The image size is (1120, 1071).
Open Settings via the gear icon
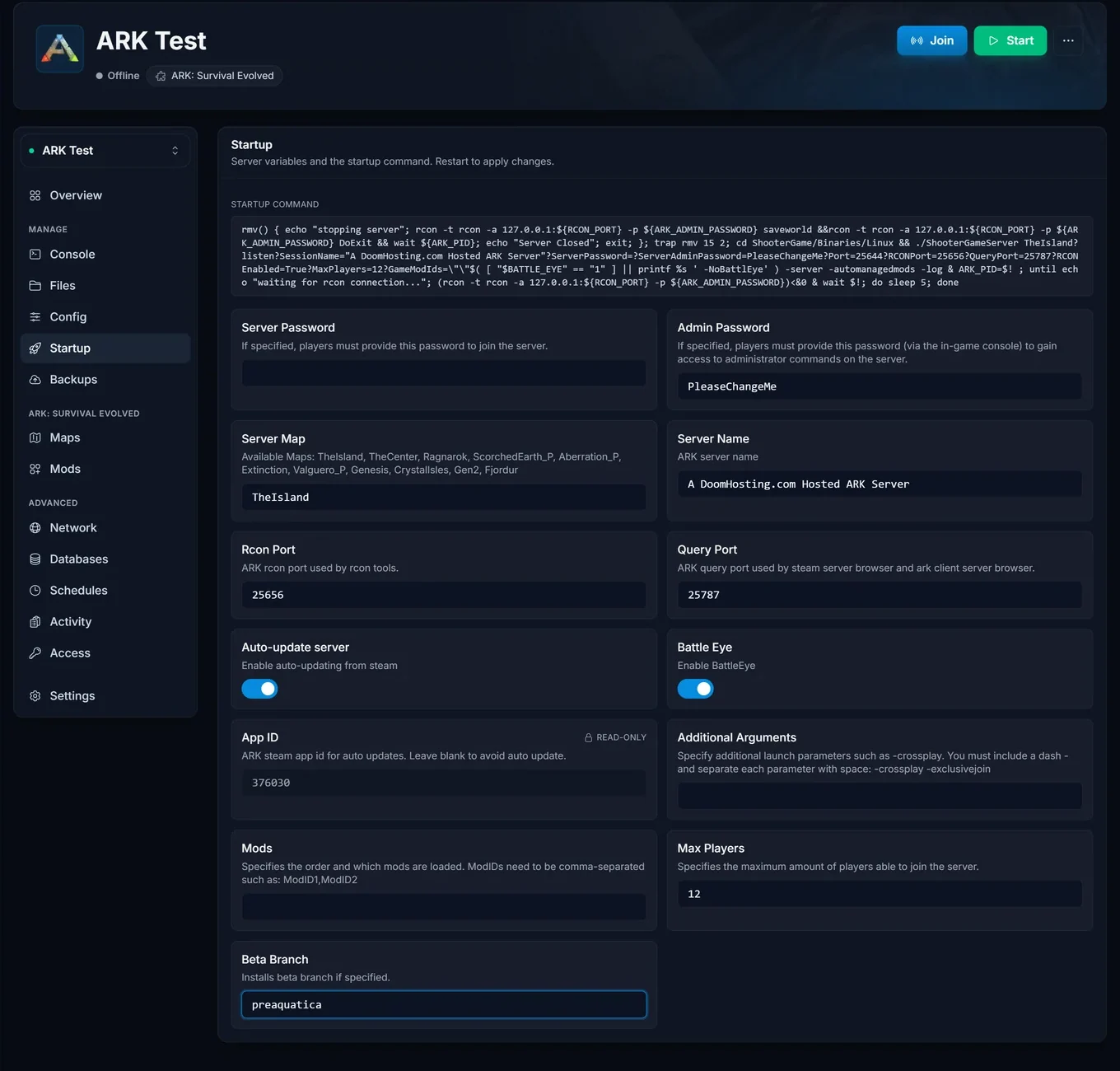click(35, 696)
